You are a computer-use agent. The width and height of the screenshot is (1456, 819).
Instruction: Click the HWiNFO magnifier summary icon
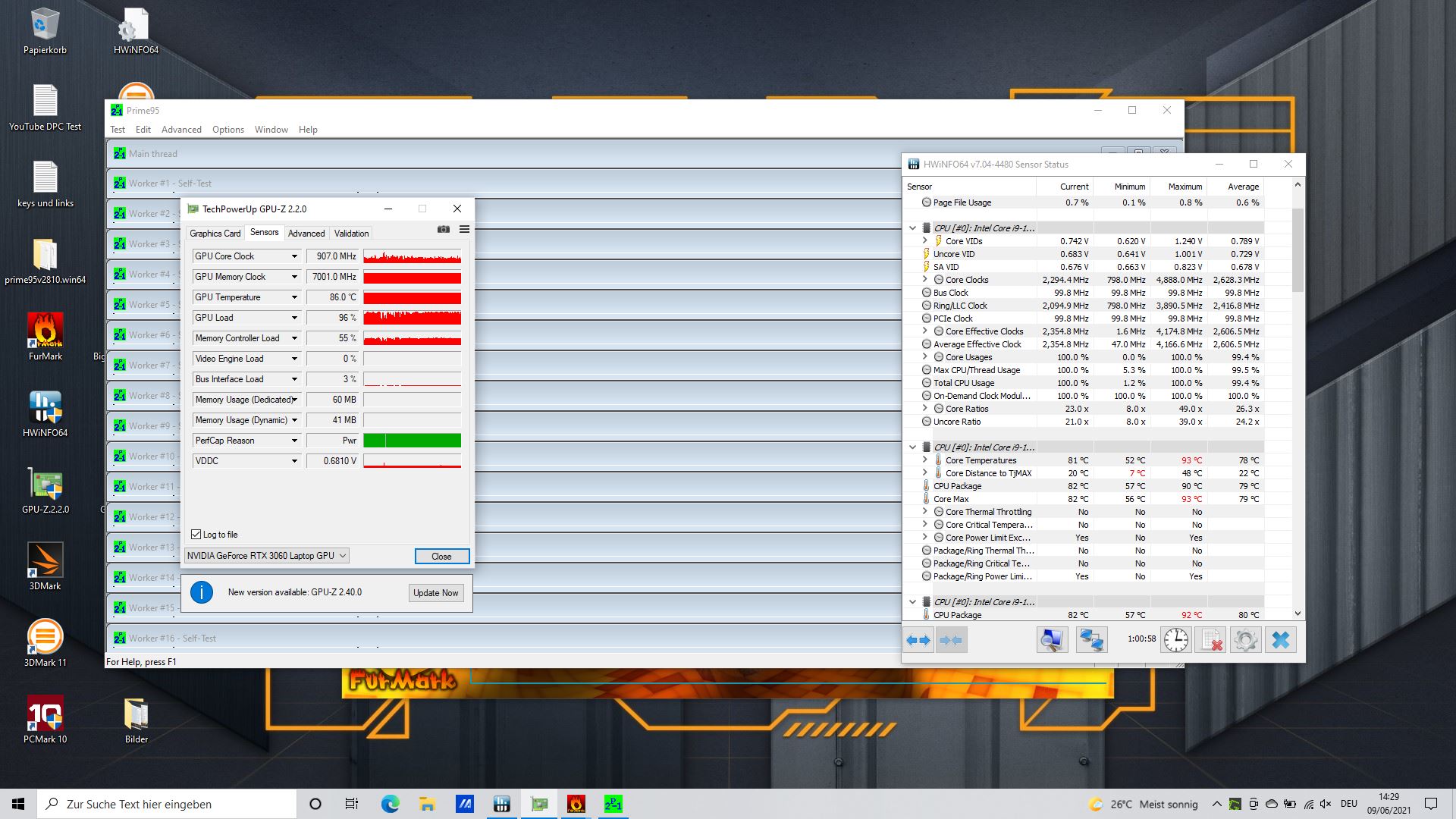click(1051, 640)
